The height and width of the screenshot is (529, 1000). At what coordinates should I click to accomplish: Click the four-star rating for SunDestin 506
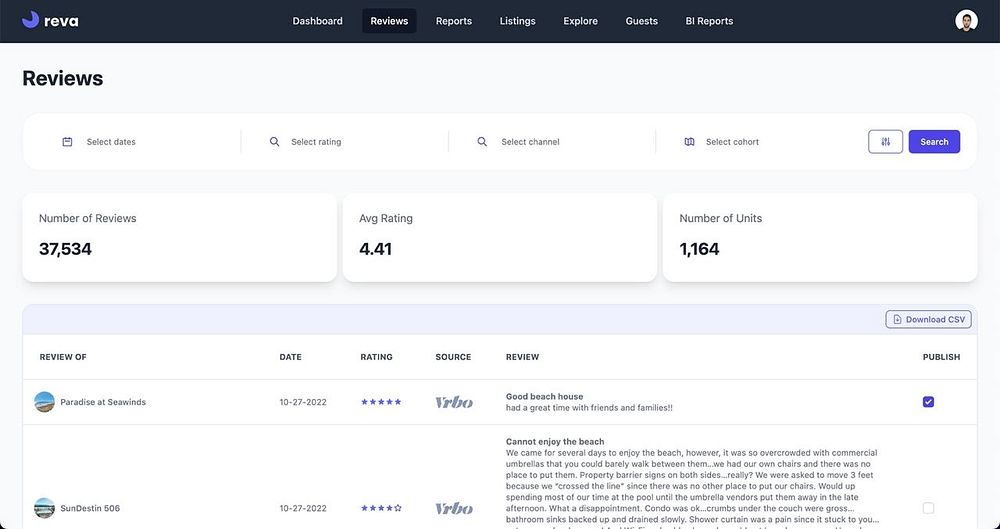[381, 509]
